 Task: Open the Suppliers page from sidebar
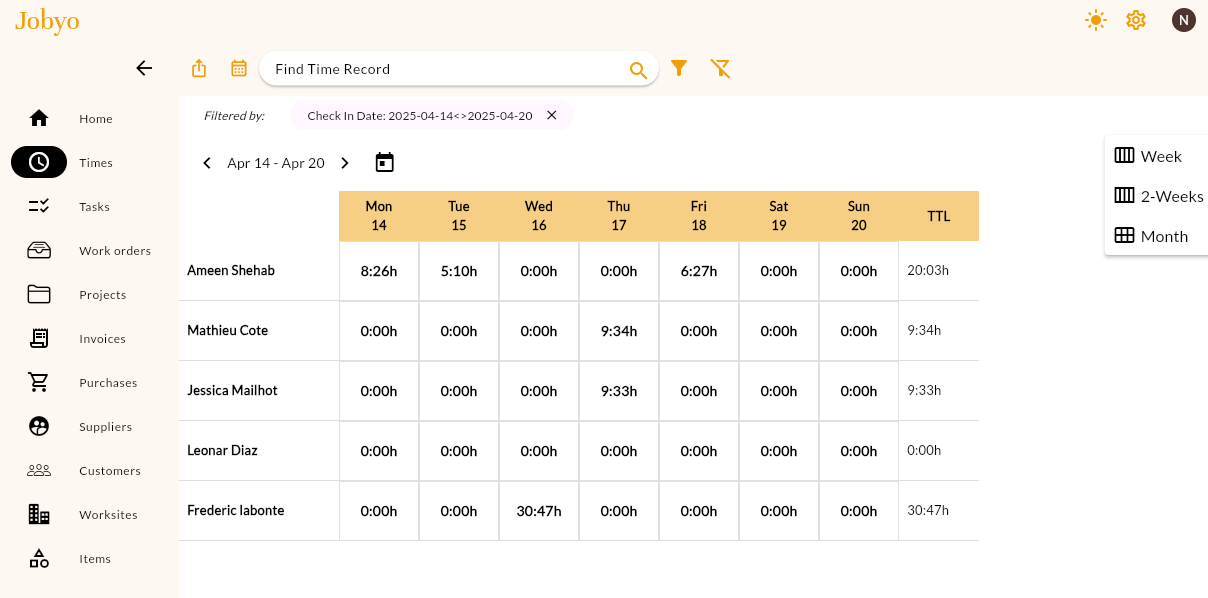coord(38,426)
